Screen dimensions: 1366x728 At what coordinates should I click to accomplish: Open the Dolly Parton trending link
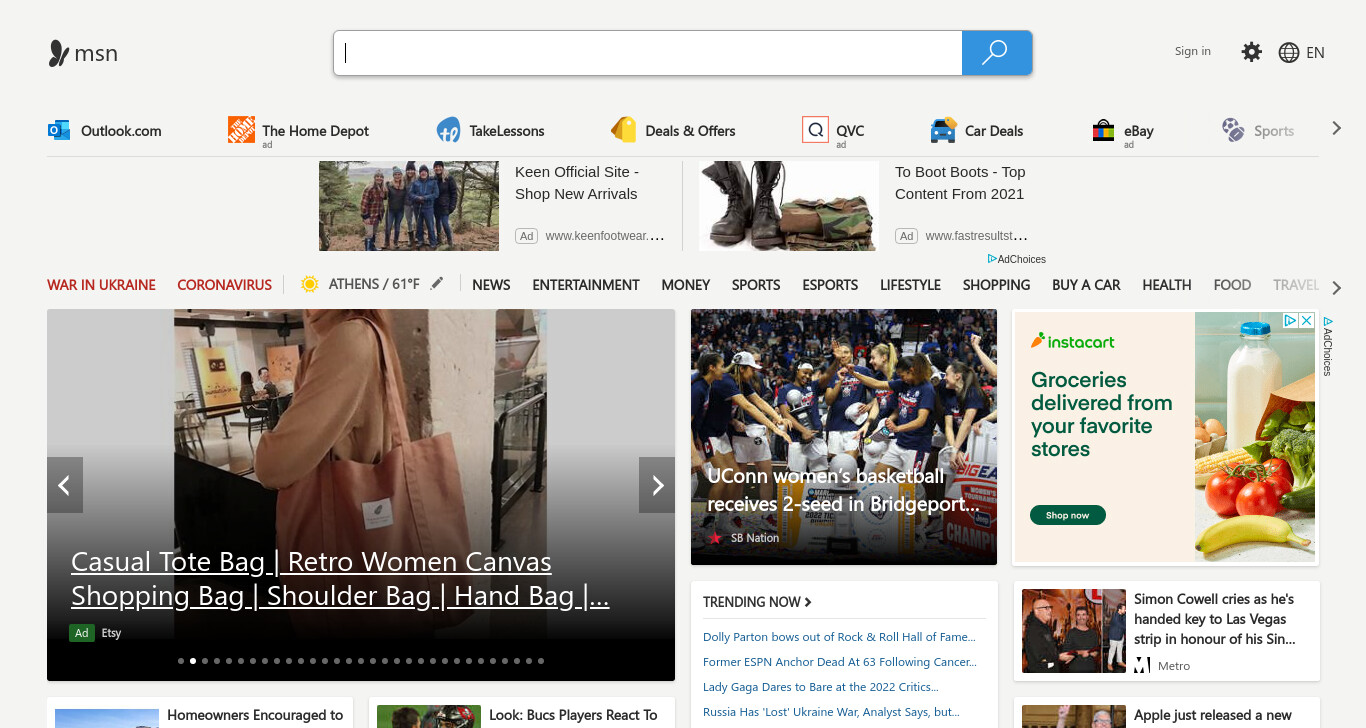[839, 637]
